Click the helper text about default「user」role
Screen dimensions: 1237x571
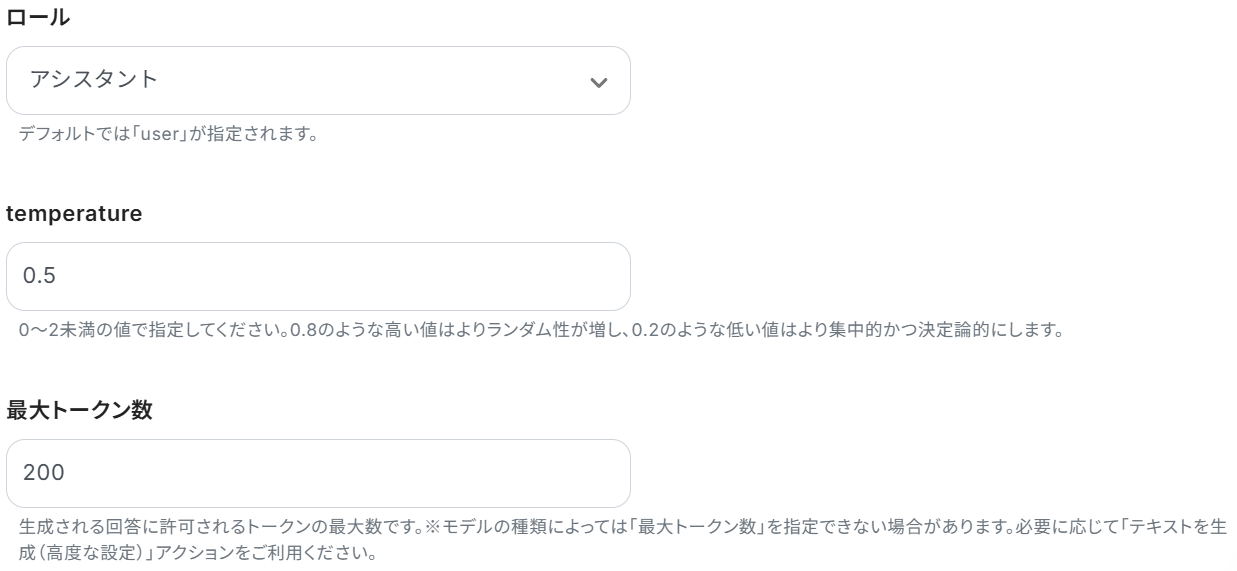click(x=168, y=134)
